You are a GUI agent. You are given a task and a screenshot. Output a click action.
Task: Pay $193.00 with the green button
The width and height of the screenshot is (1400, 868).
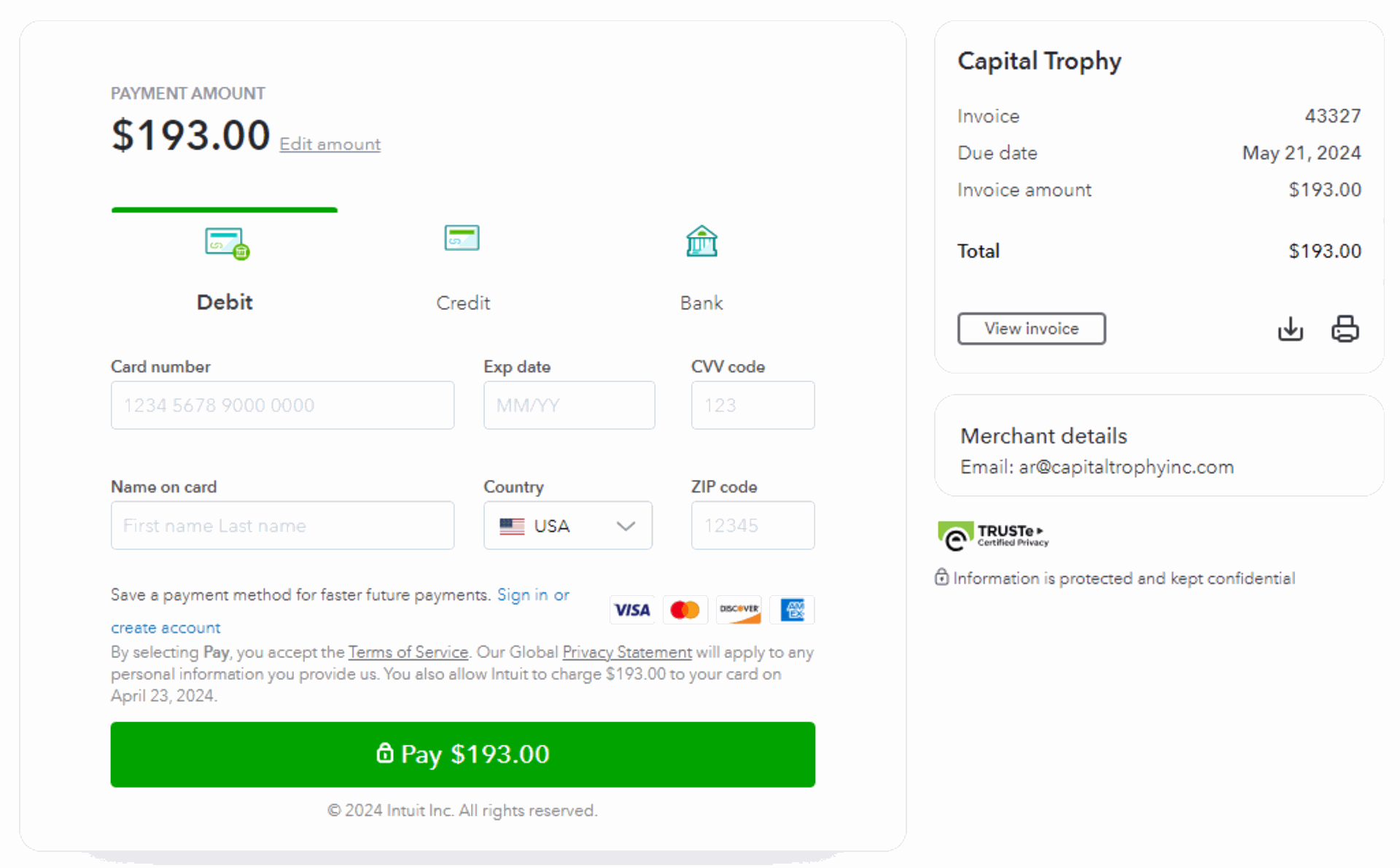click(x=463, y=754)
